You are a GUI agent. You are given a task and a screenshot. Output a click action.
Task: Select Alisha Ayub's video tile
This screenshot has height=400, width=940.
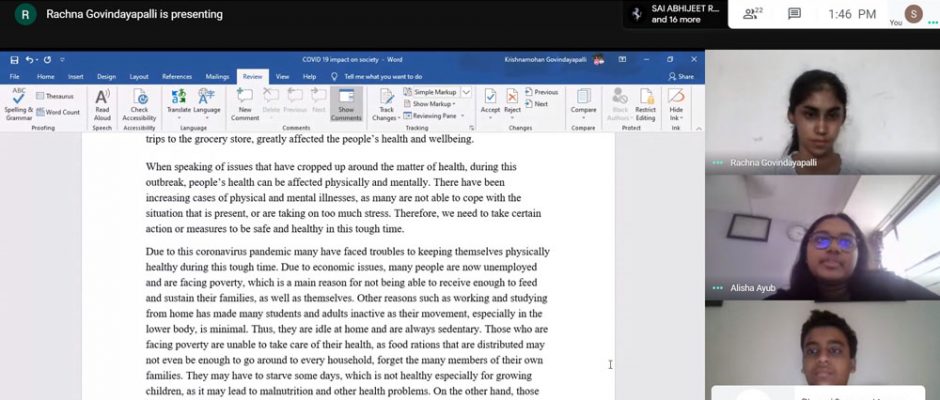coord(822,237)
